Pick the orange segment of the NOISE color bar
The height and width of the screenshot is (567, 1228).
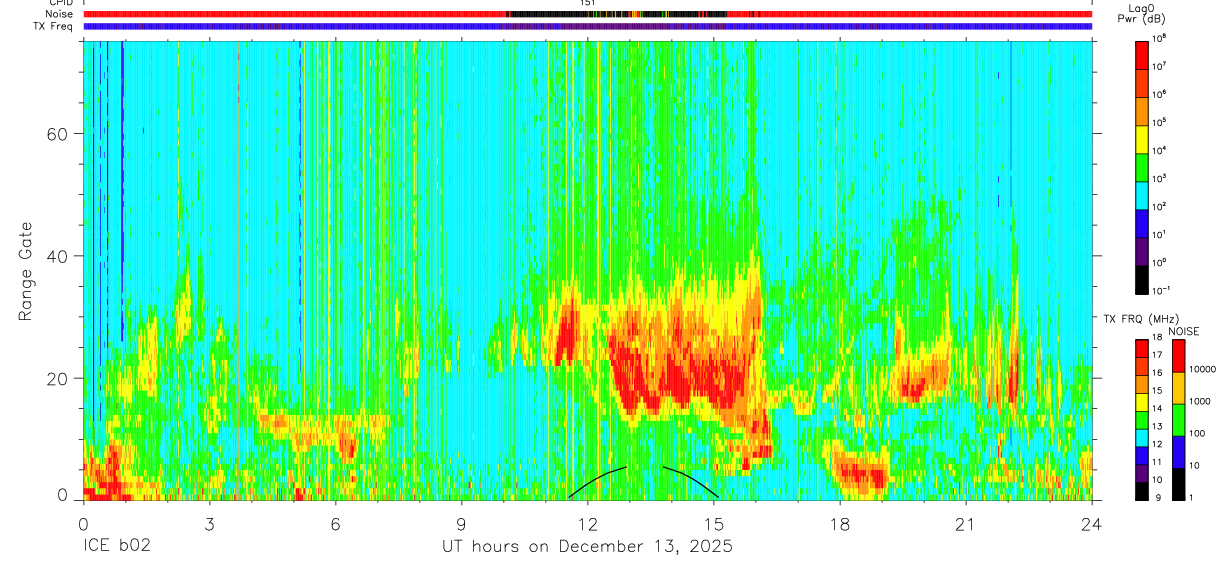tap(1178, 387)
